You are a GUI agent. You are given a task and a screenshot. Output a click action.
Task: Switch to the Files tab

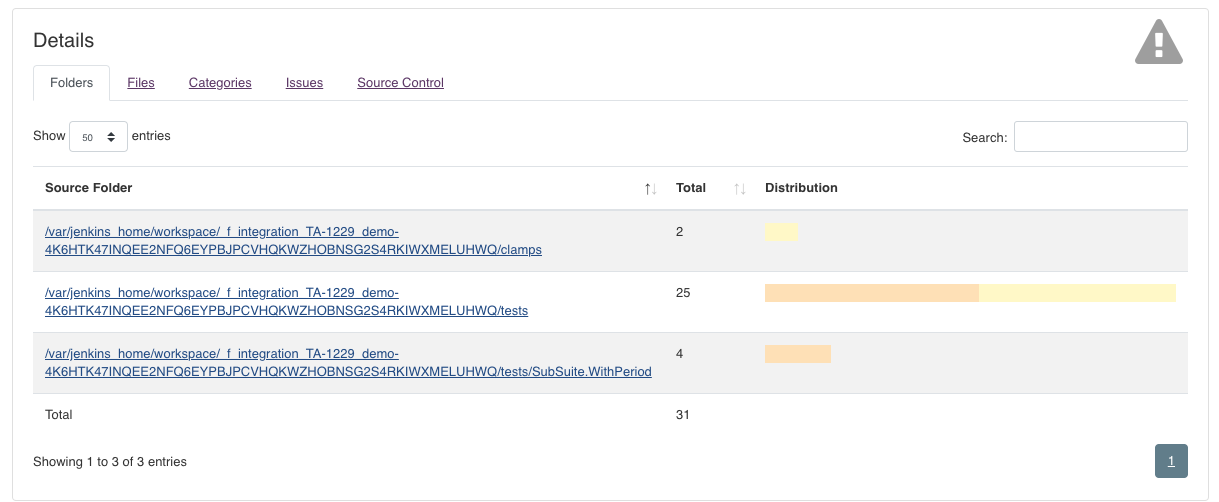pos(141,83)
